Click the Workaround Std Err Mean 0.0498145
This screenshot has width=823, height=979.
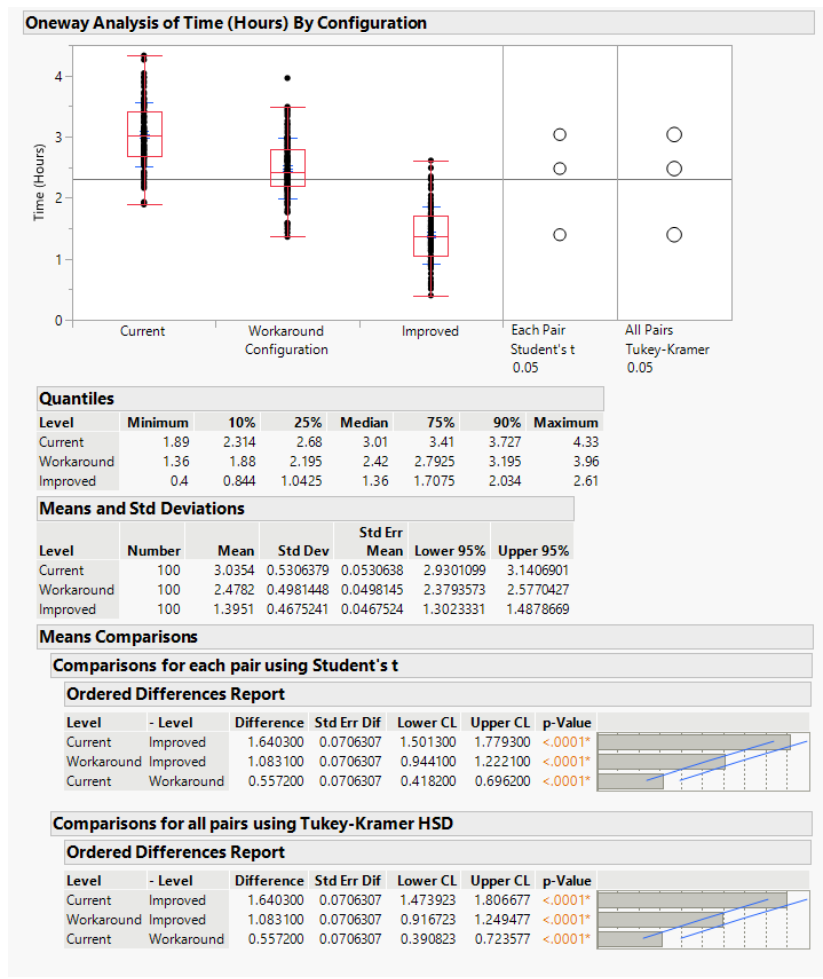372,590
